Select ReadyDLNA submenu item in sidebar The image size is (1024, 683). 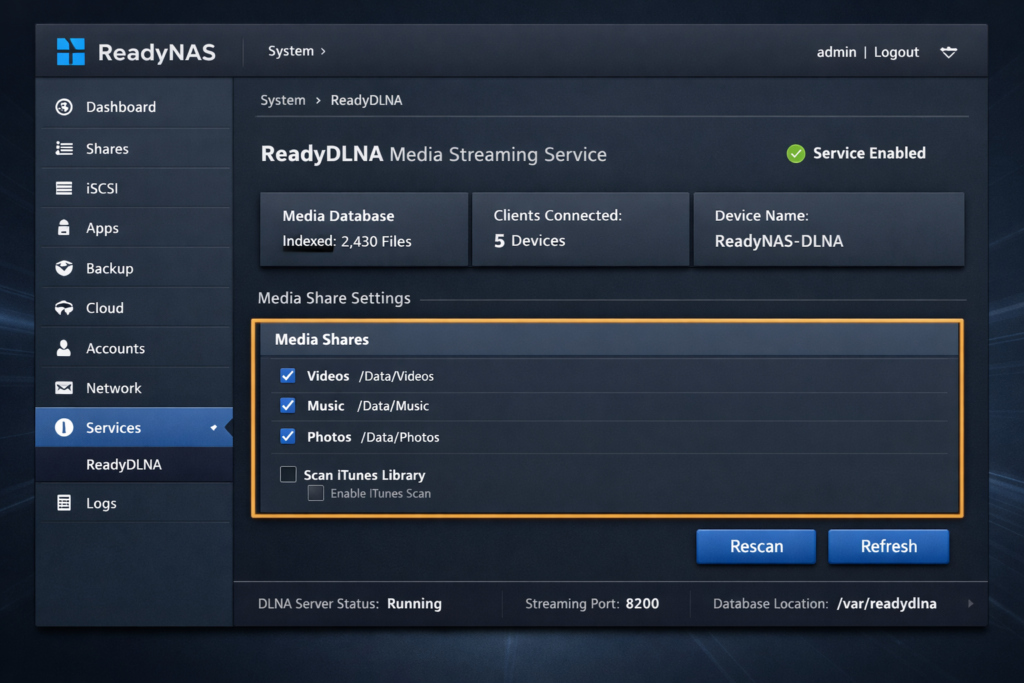click(x=124, y=465)
